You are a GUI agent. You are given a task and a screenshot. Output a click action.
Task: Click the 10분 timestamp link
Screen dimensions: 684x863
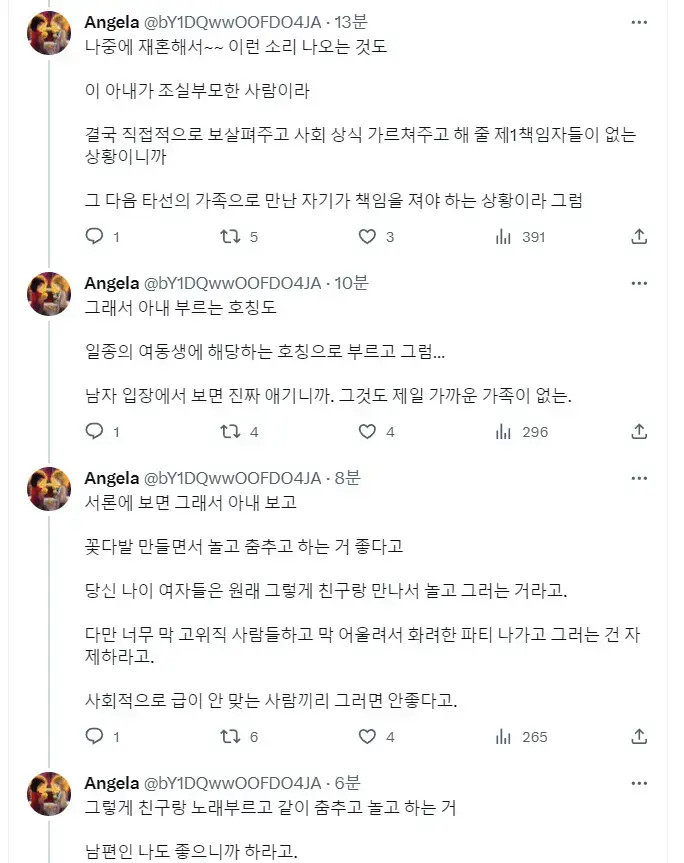350,282
